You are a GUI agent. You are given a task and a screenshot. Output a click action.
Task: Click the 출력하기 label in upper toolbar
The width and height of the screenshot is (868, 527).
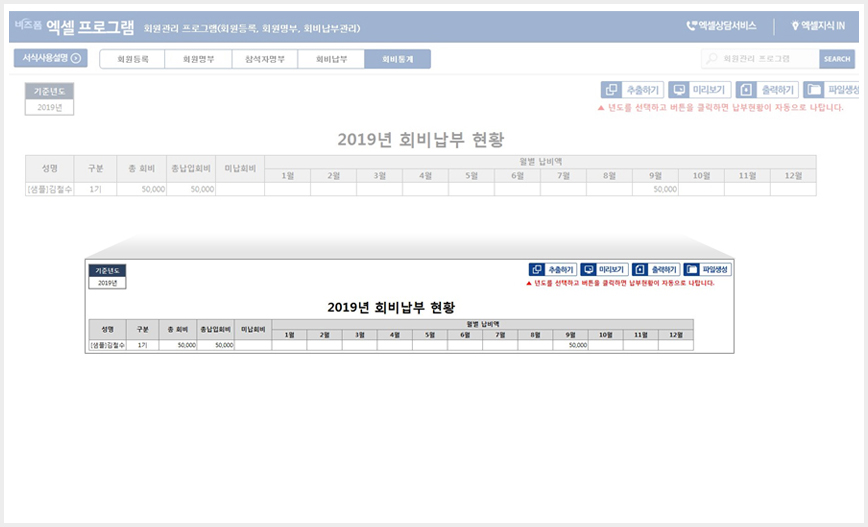777,90
